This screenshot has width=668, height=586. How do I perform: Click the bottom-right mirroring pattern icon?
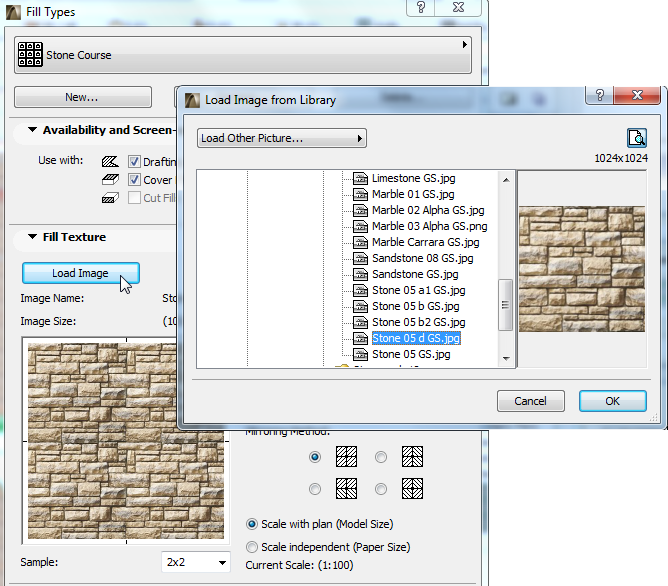click(412, 488)
